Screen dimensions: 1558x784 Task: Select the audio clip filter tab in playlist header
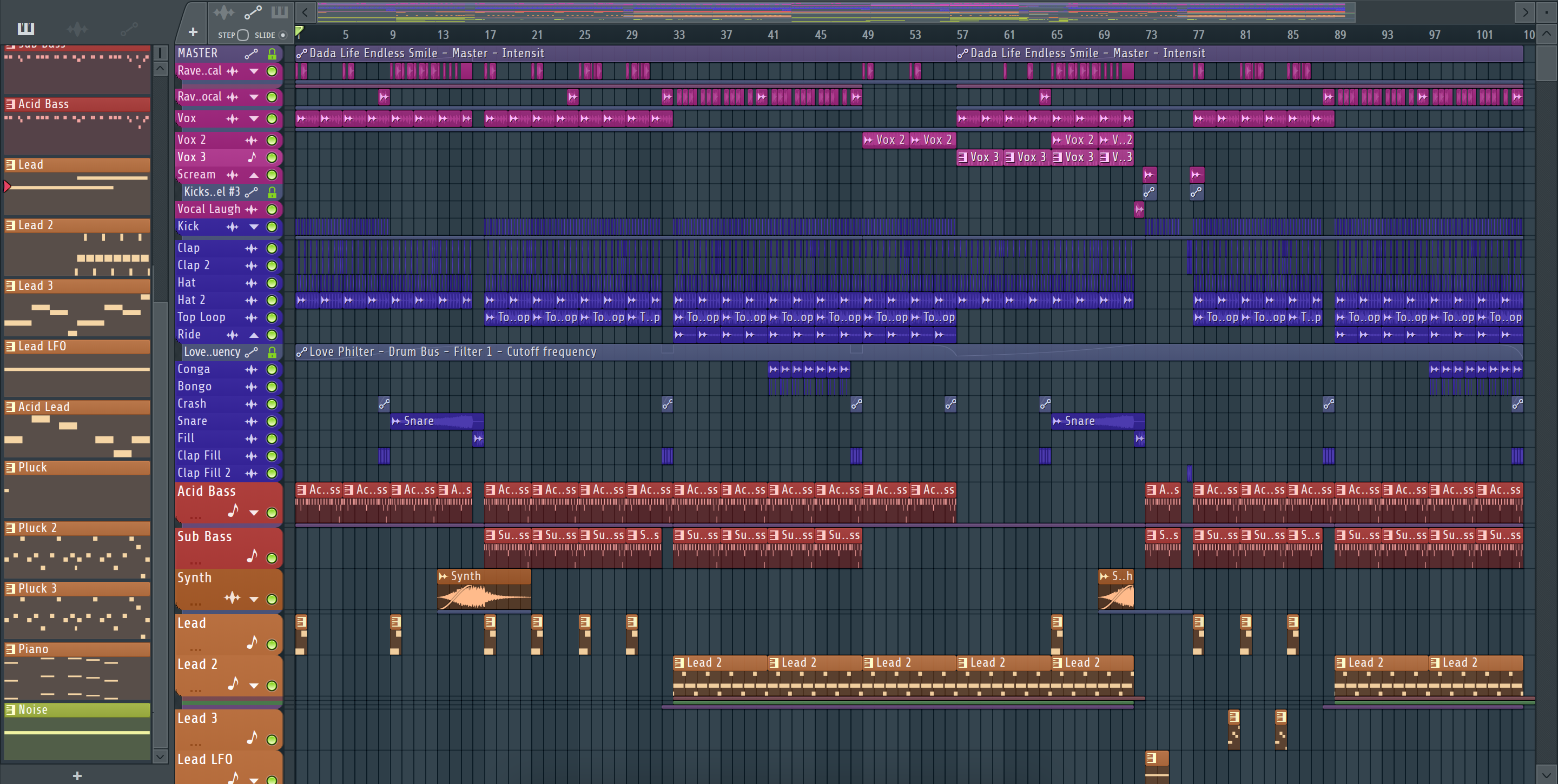click(x=224, y=12)
